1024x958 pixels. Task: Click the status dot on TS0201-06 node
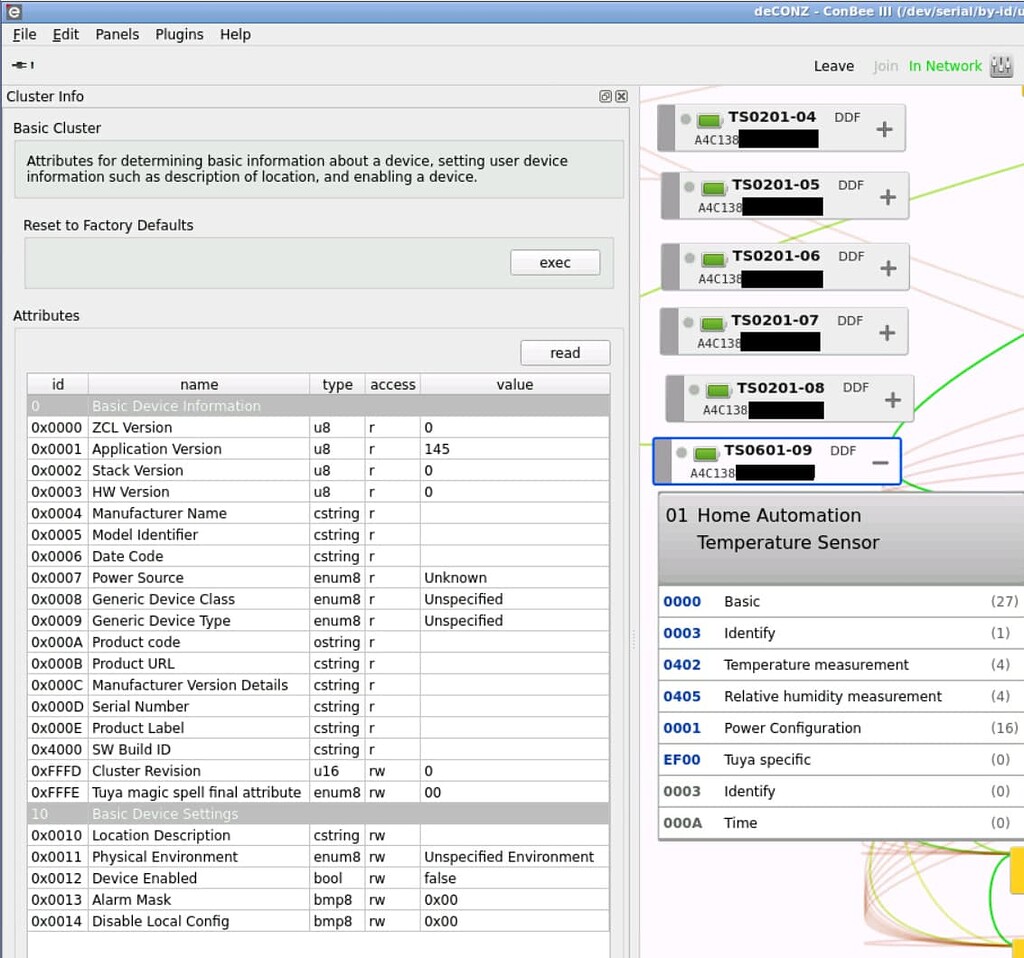(x=689, y=258)
